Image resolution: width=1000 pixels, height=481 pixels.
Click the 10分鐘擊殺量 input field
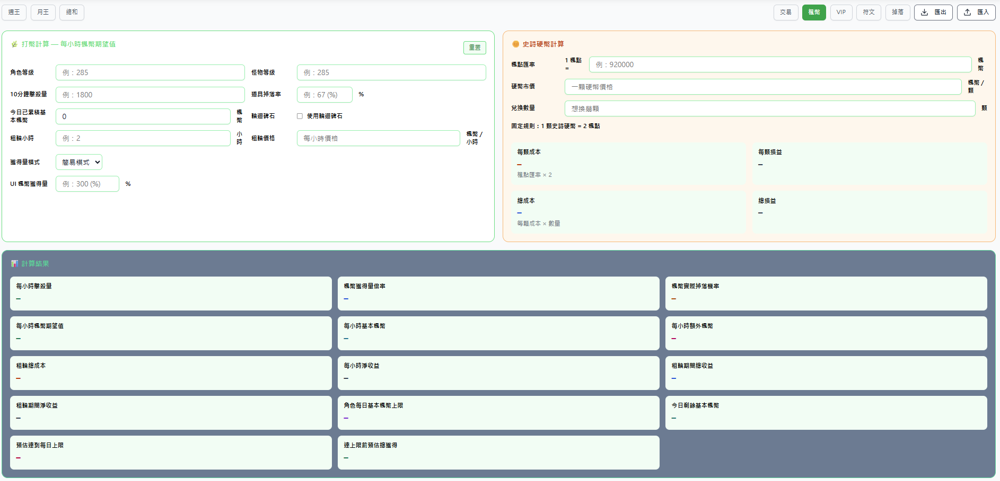tap(150, 94)
